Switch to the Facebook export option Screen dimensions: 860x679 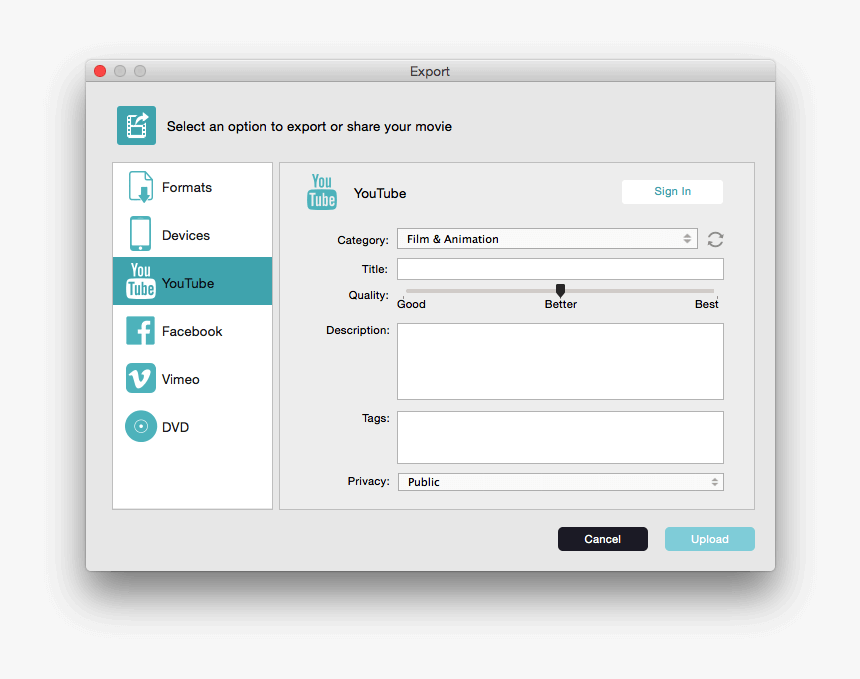[192, 331]
